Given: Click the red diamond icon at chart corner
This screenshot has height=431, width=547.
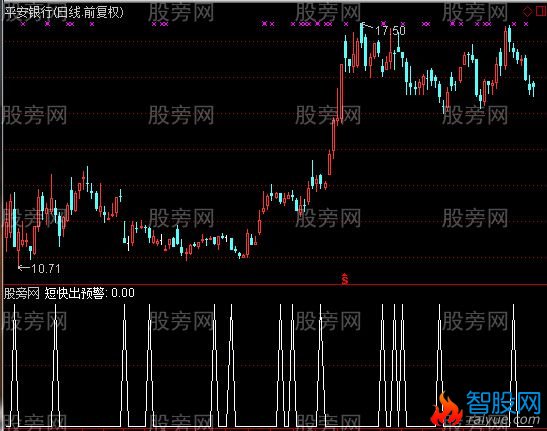Looking at the screenshot, I should coord(527,12).
